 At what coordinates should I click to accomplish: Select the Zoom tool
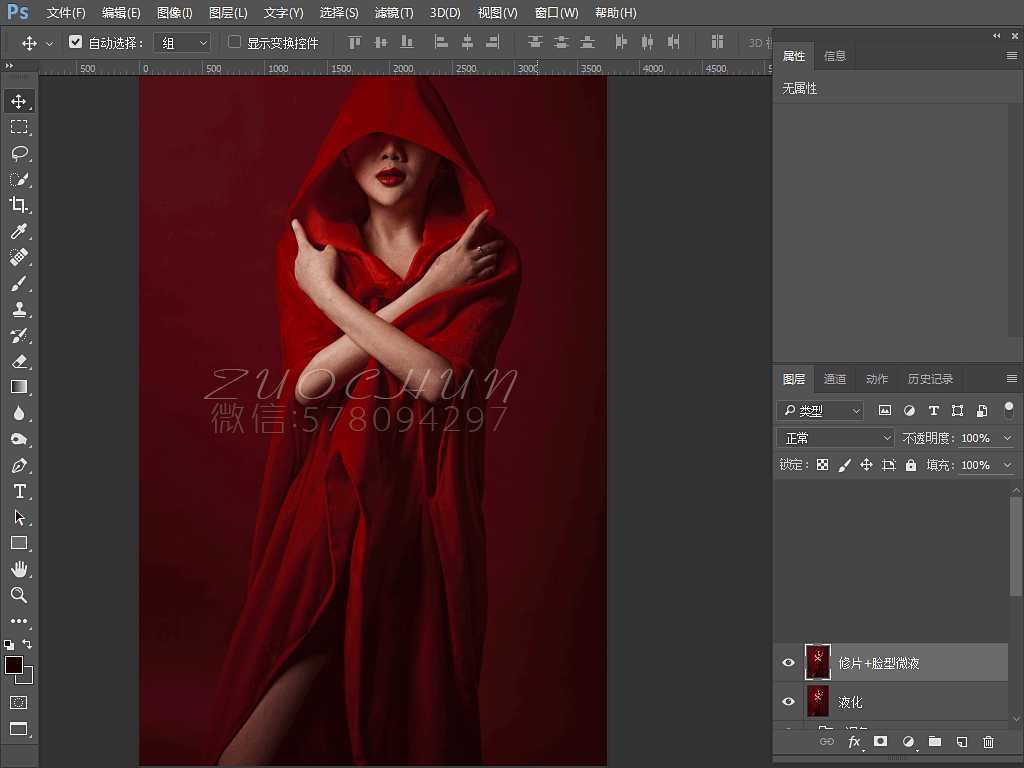20,595
